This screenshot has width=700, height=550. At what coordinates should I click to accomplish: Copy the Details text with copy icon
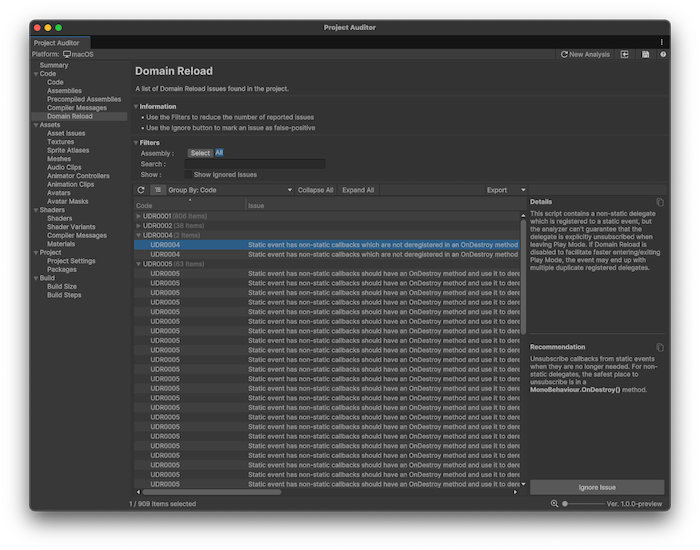click(x=660, y=202)
